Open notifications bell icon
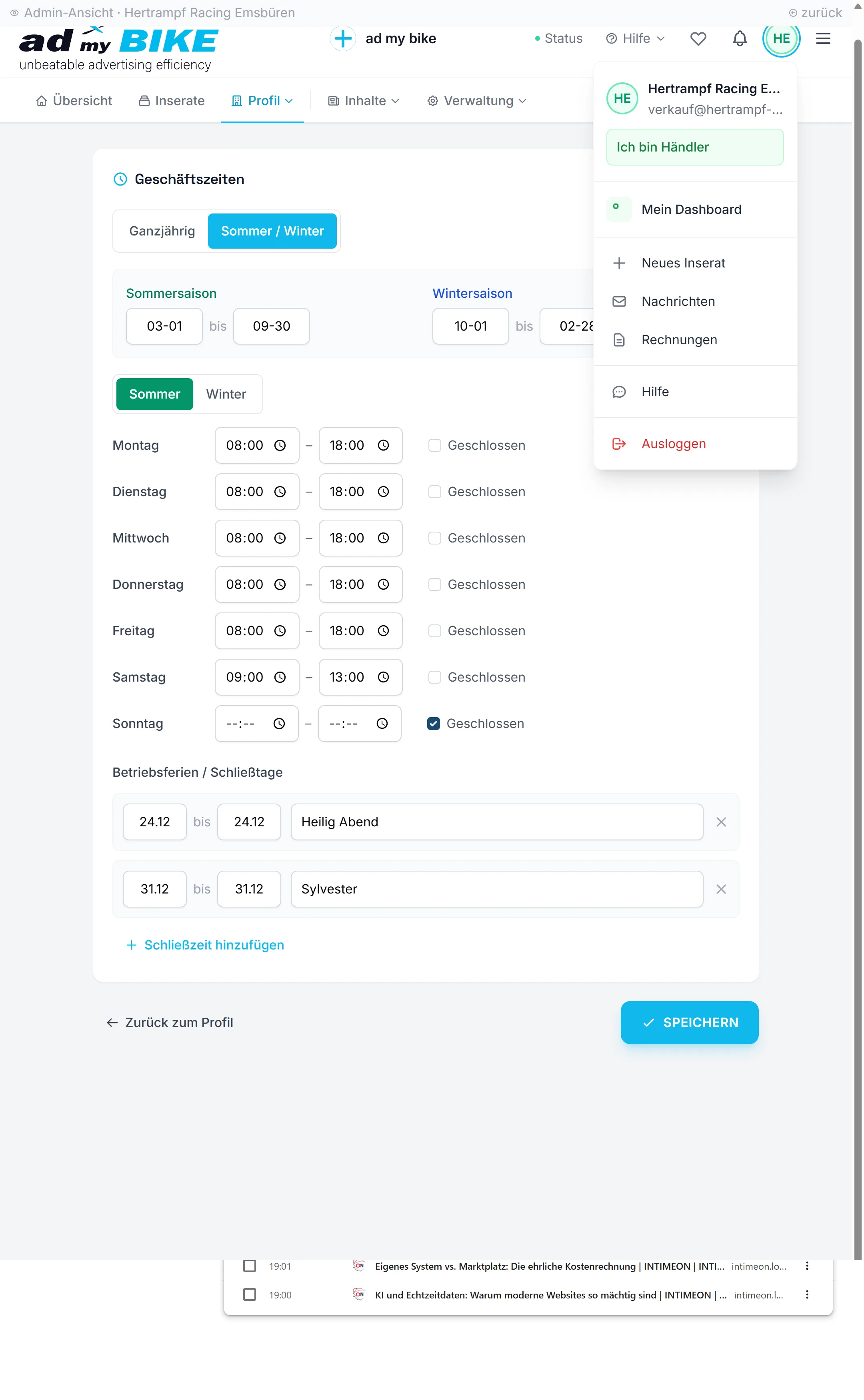Image resolution: width=864 pixels, height=1400 pixels. [x=740, y=38]
